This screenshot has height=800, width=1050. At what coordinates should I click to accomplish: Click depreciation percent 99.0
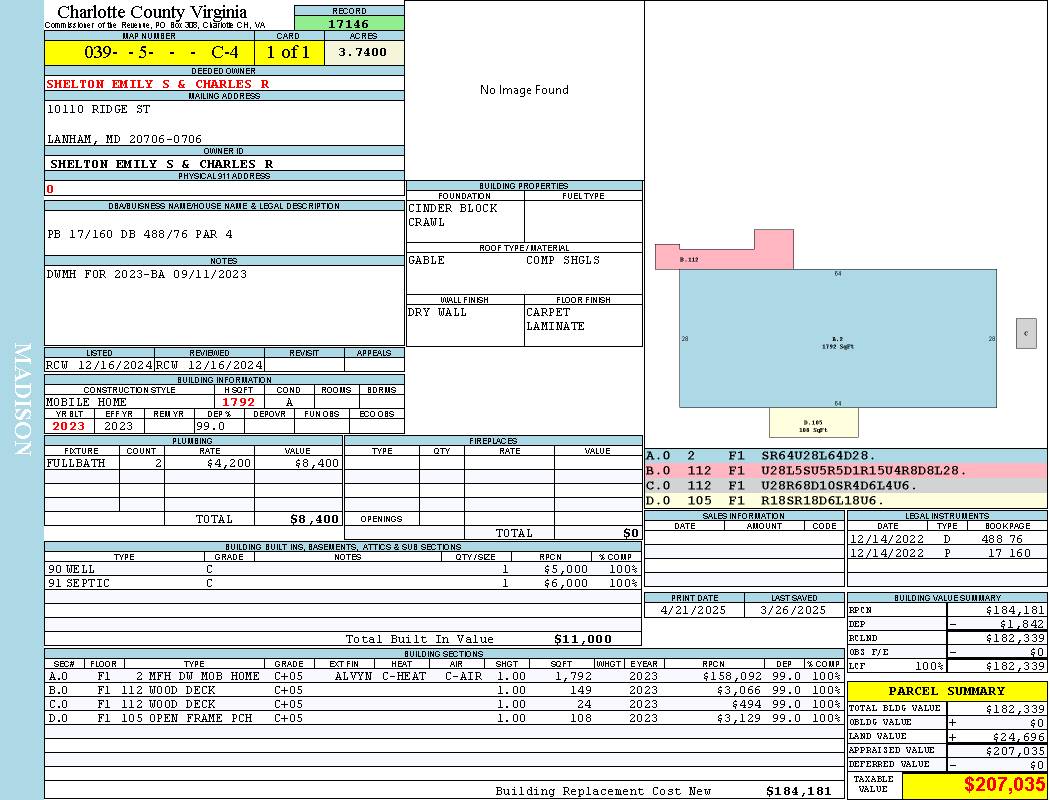(x=210, y=426)
